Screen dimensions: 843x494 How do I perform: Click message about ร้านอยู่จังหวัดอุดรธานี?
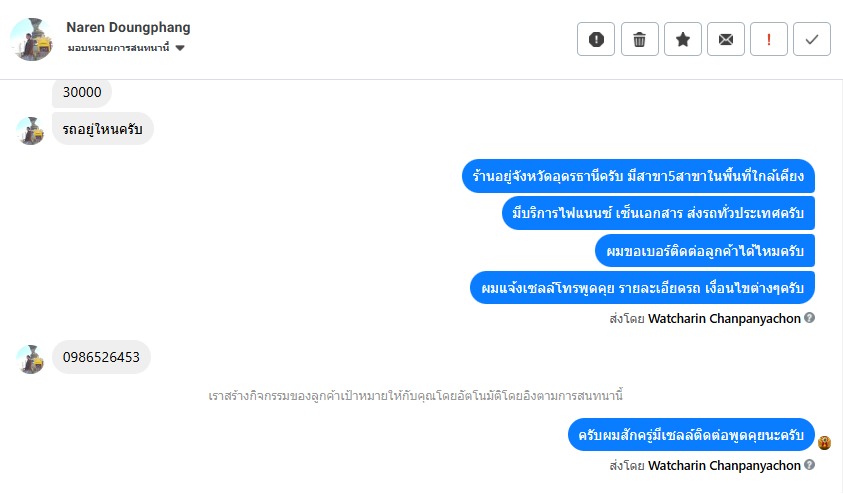(x=638, y=176)
